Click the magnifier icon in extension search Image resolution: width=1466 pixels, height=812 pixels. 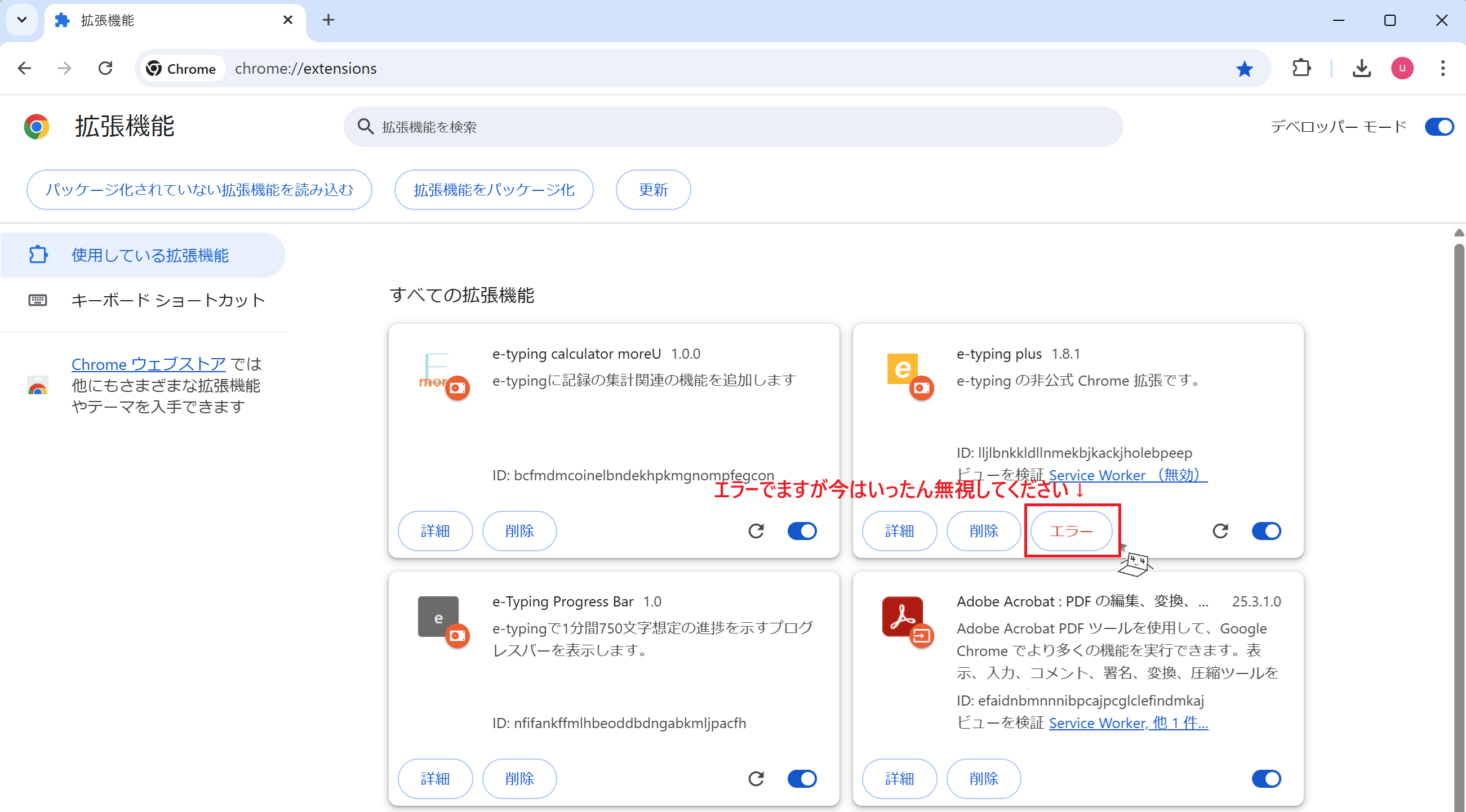(365, 127)
